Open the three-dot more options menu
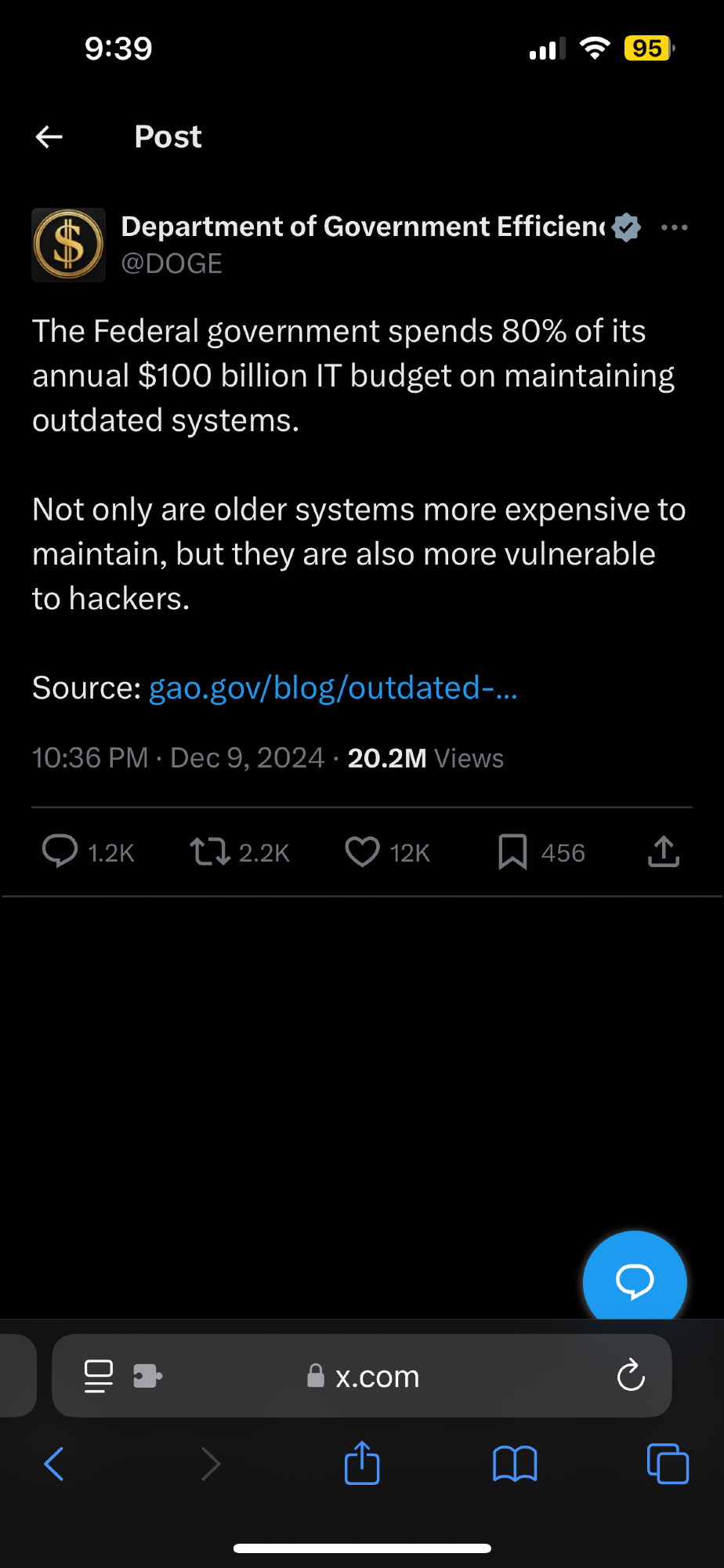Image resolution: width=724 pixels, height=1568 pixels. click(674, 227)
